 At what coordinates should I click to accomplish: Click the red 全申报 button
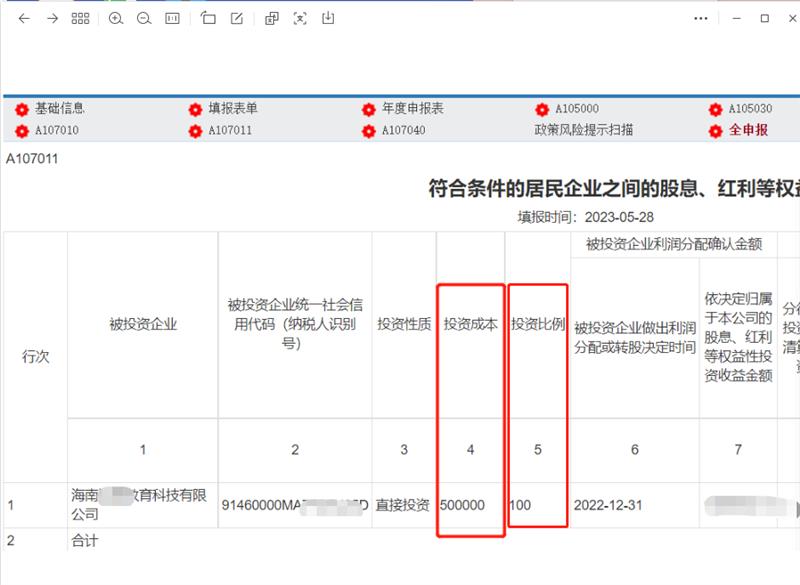747,130
